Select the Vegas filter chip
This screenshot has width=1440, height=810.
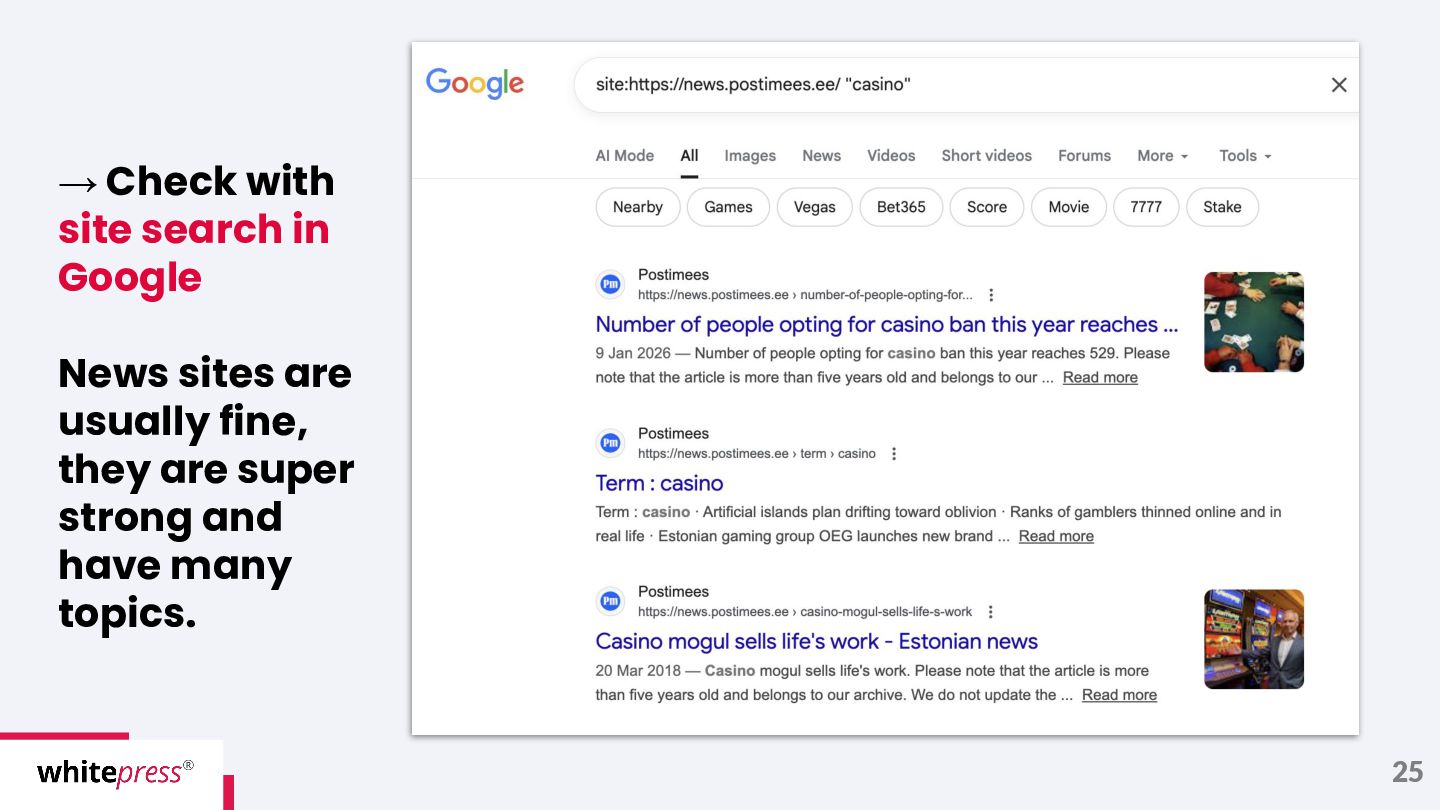pos(814,207)
